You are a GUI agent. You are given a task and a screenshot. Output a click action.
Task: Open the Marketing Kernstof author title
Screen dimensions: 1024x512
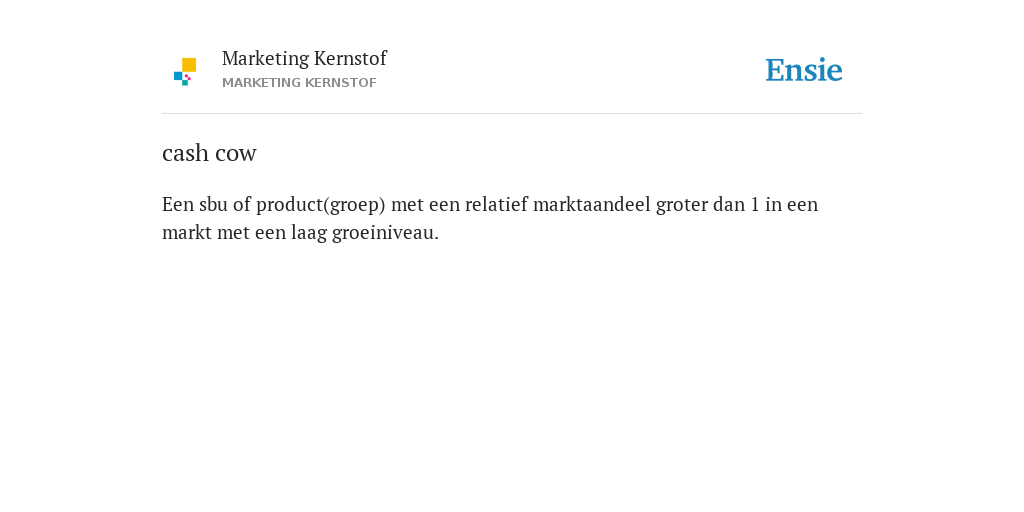click(x=304, y=59)
